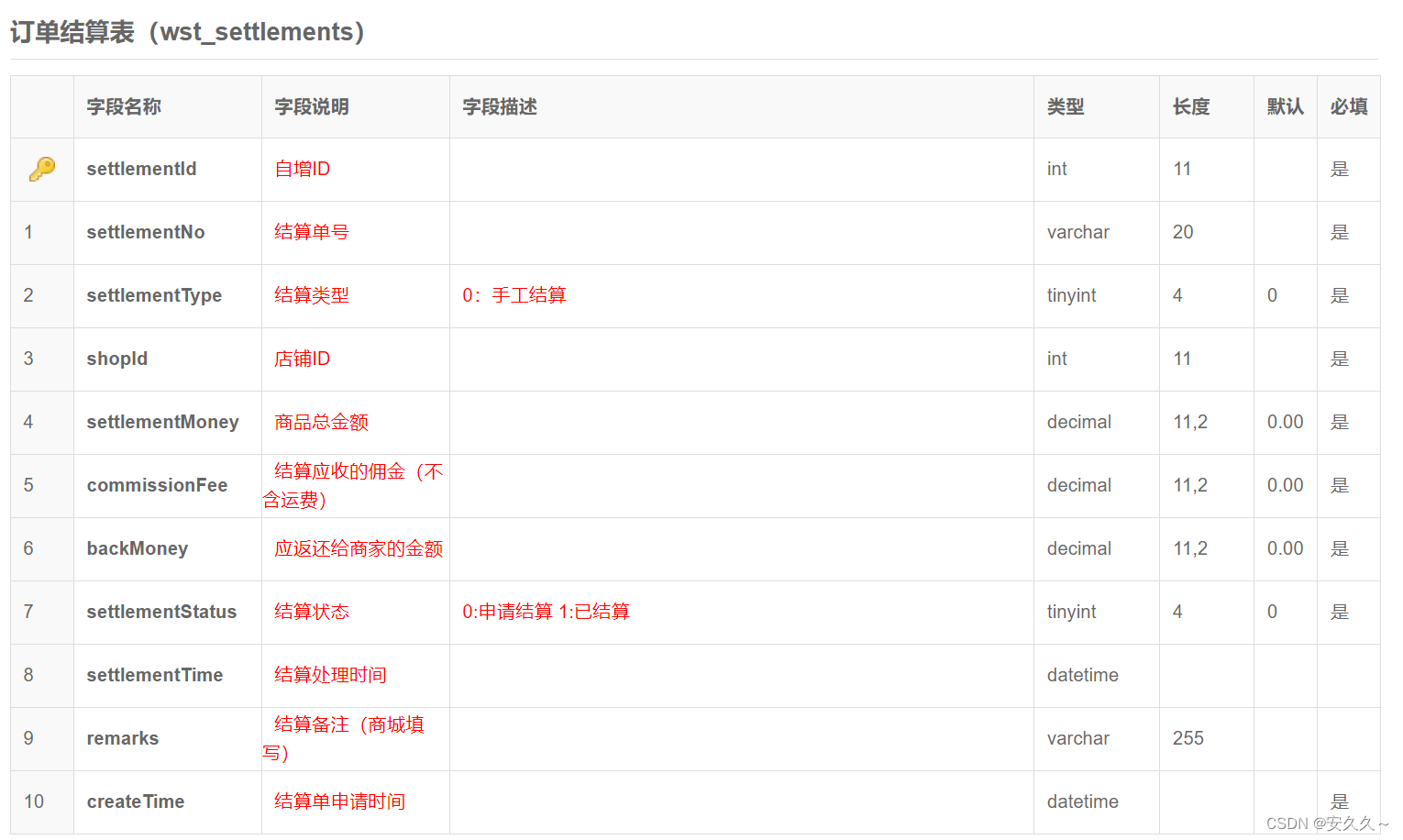Select the remarks varchar 255 length cell

click(x=1189, y=739)
